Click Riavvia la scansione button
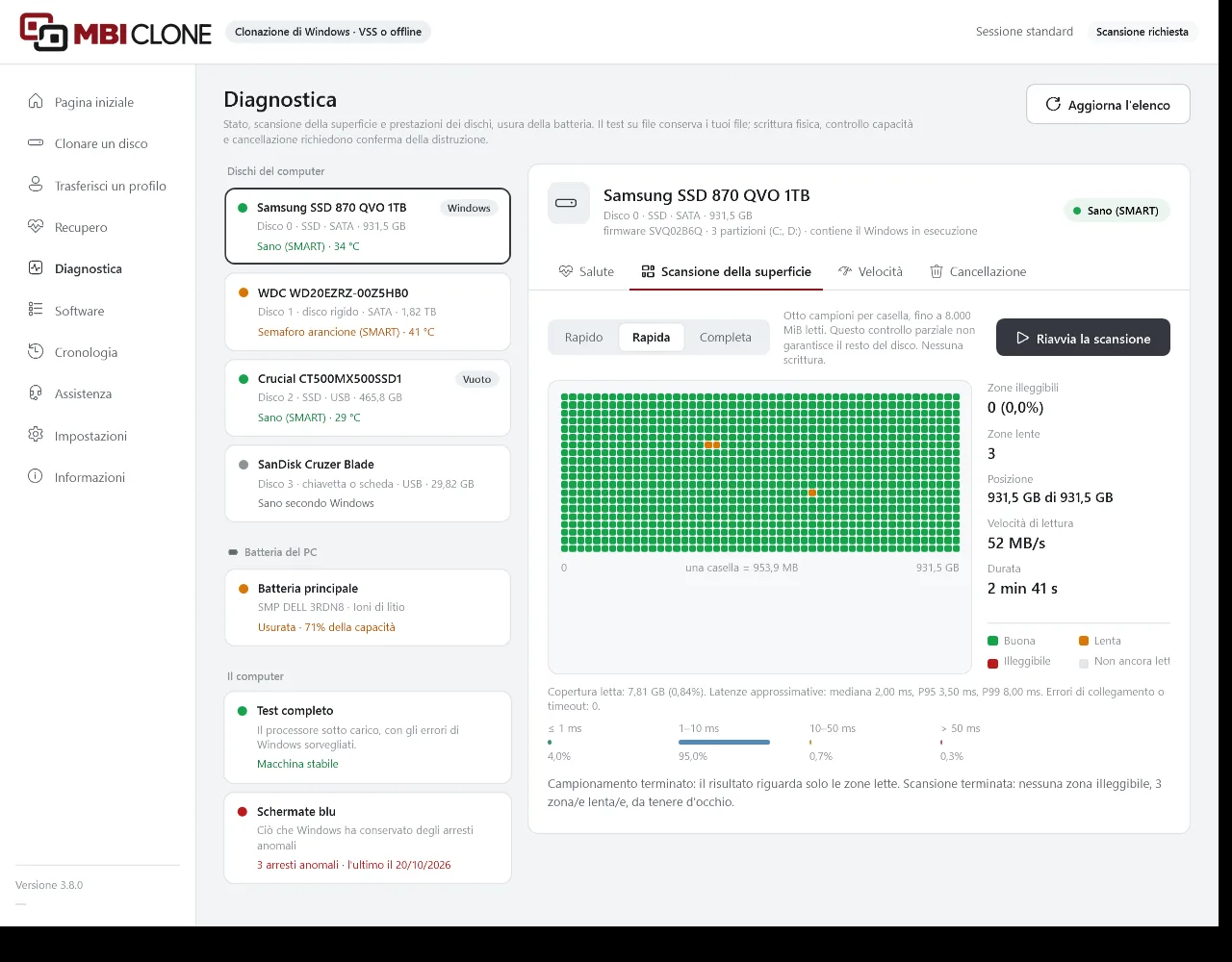Image resolution: width=1232 pixels, height=962 pixels. coord(1083,338)
